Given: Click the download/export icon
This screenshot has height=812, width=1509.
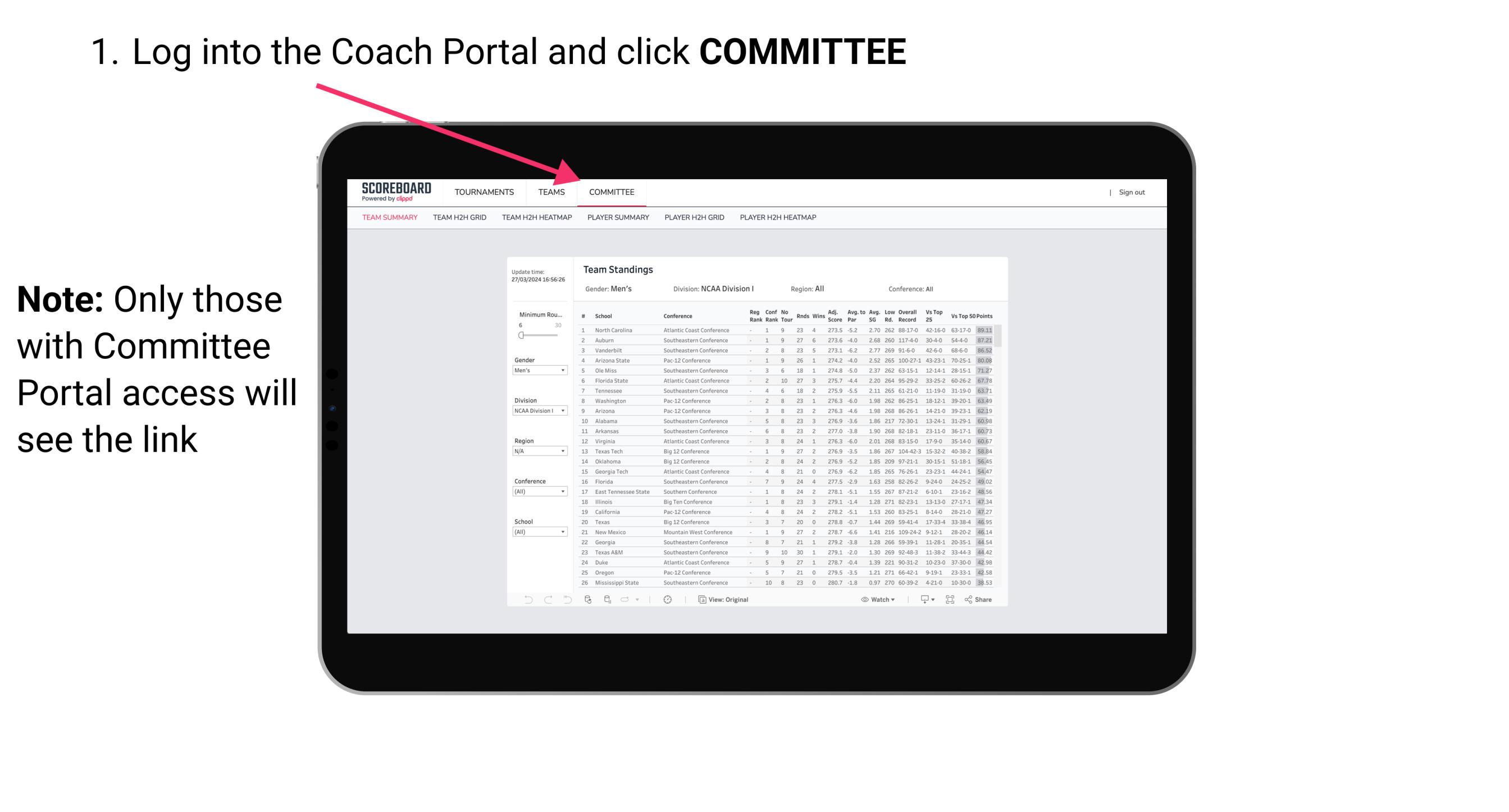Looking at the screenshot, I should pos(921,600).
